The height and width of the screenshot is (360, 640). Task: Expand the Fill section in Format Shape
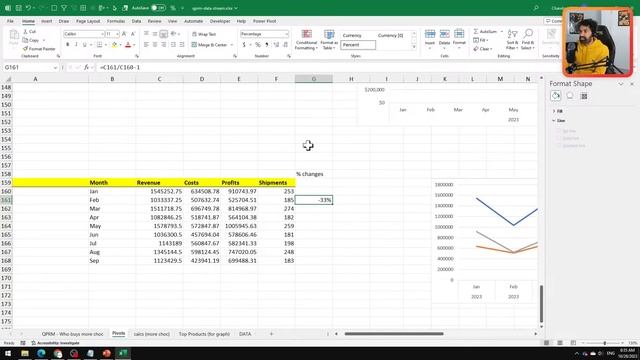click(x=558, y=111)
